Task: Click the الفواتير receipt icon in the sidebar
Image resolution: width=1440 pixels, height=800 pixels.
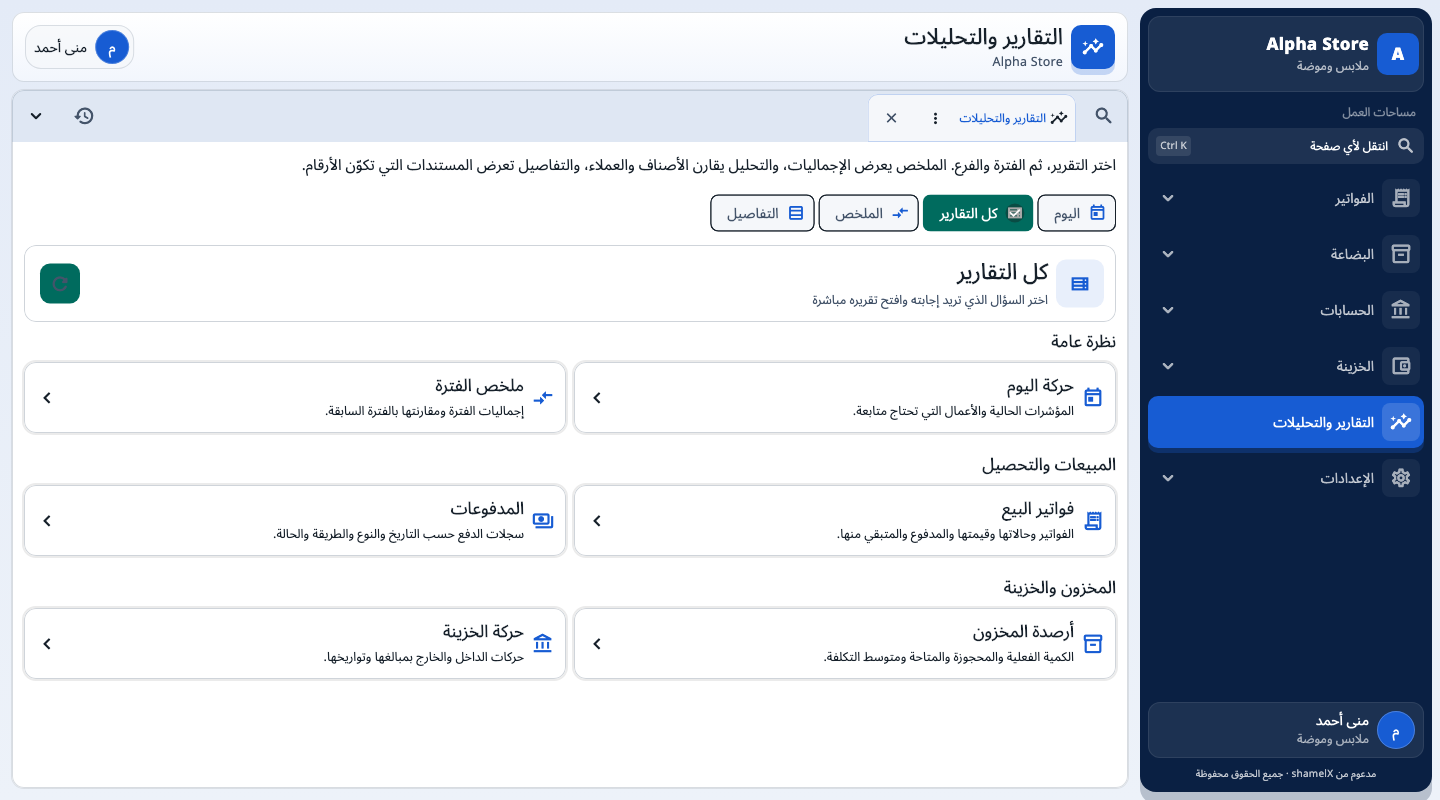Action: [1401, 198]
